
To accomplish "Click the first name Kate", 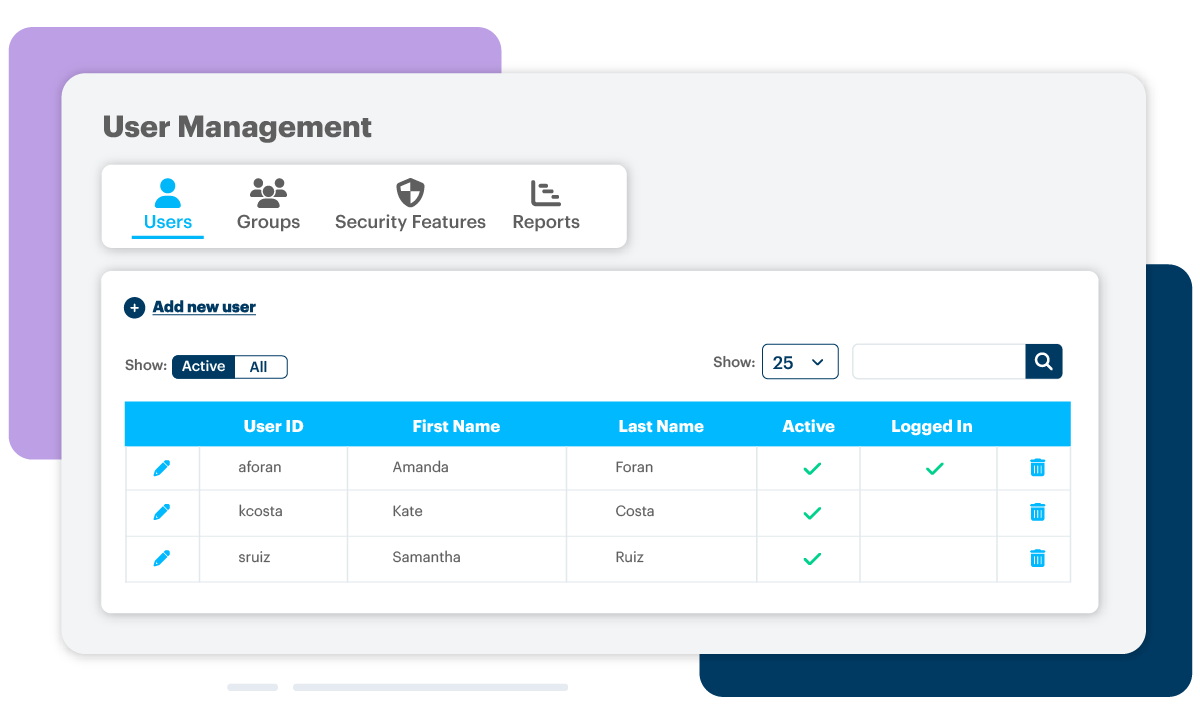I will (407, 511).
